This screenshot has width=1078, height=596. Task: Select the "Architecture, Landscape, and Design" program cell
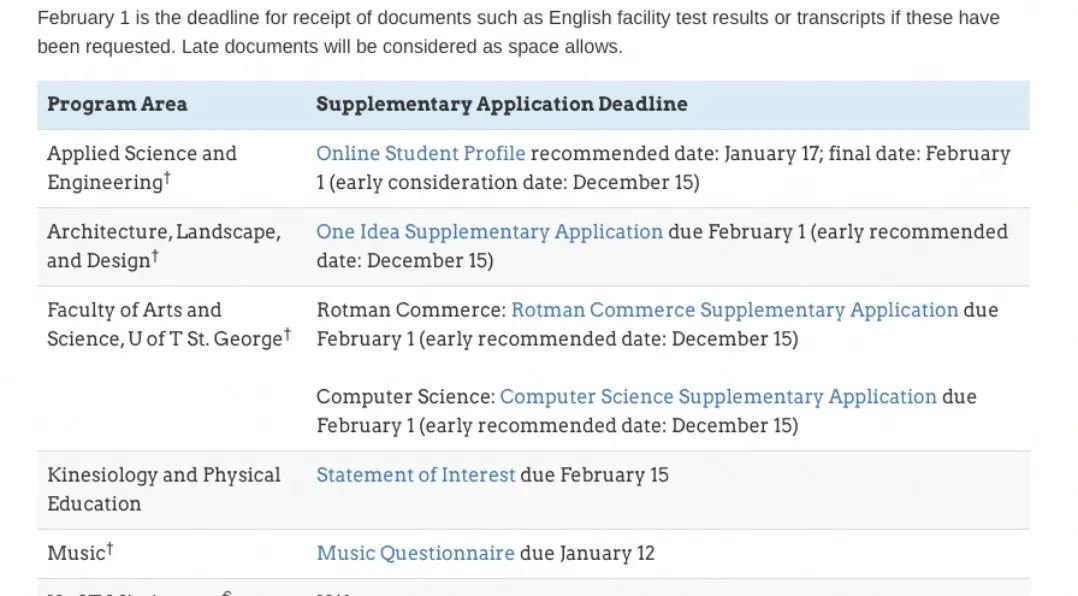click(163, 246)
